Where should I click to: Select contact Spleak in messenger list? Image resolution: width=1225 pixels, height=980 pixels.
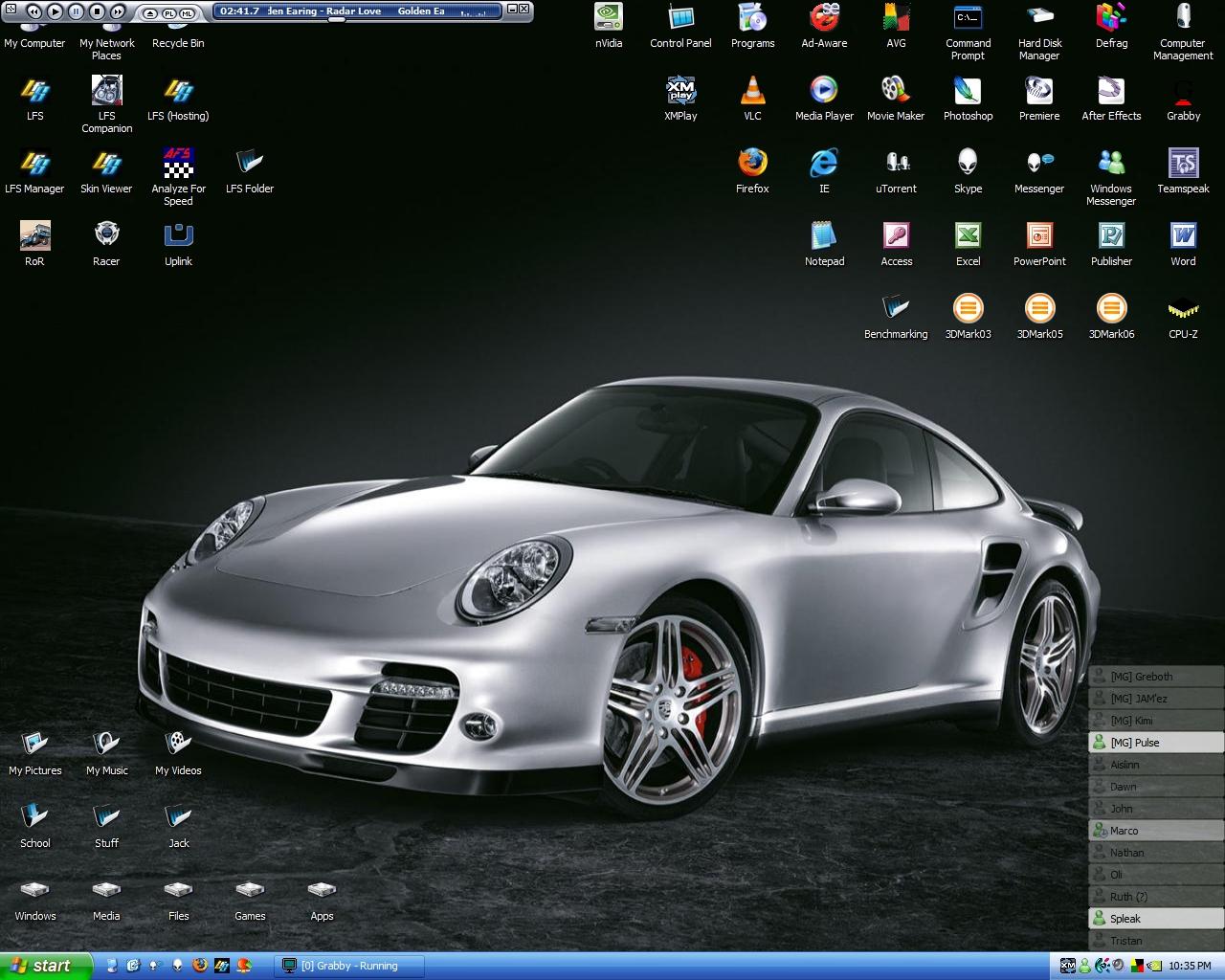1156,919
